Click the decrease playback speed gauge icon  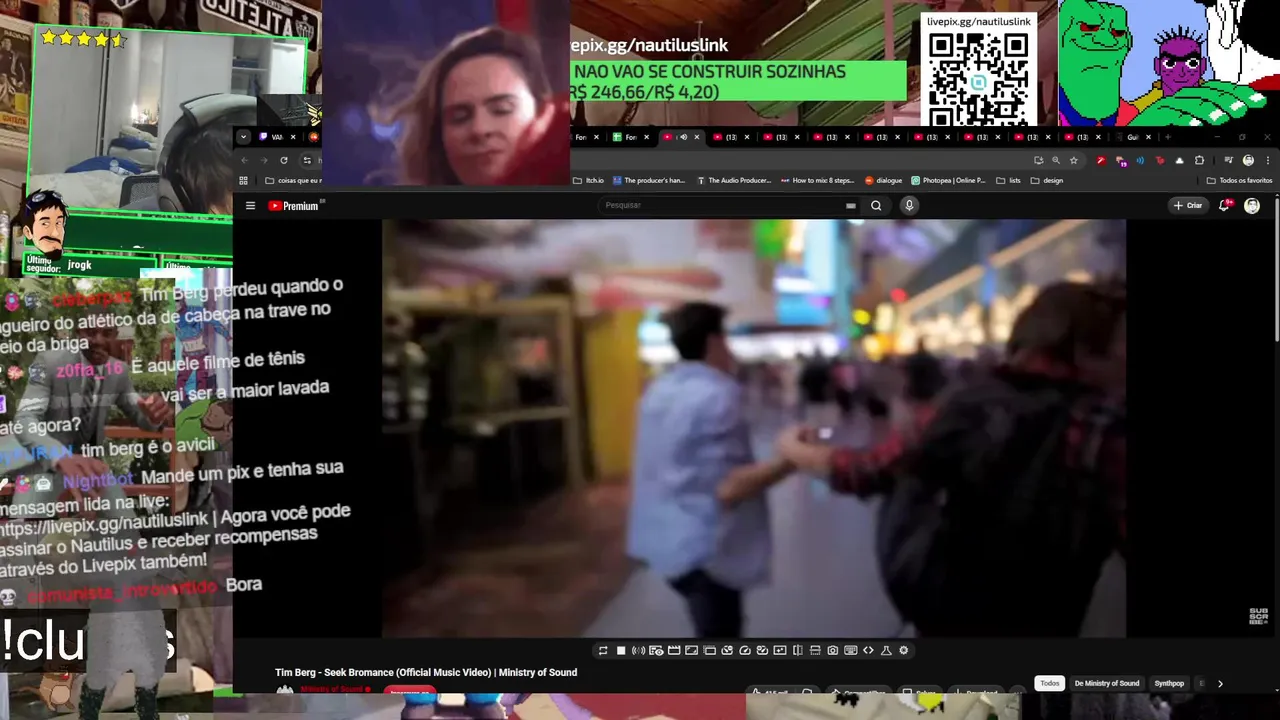[727, 650]
